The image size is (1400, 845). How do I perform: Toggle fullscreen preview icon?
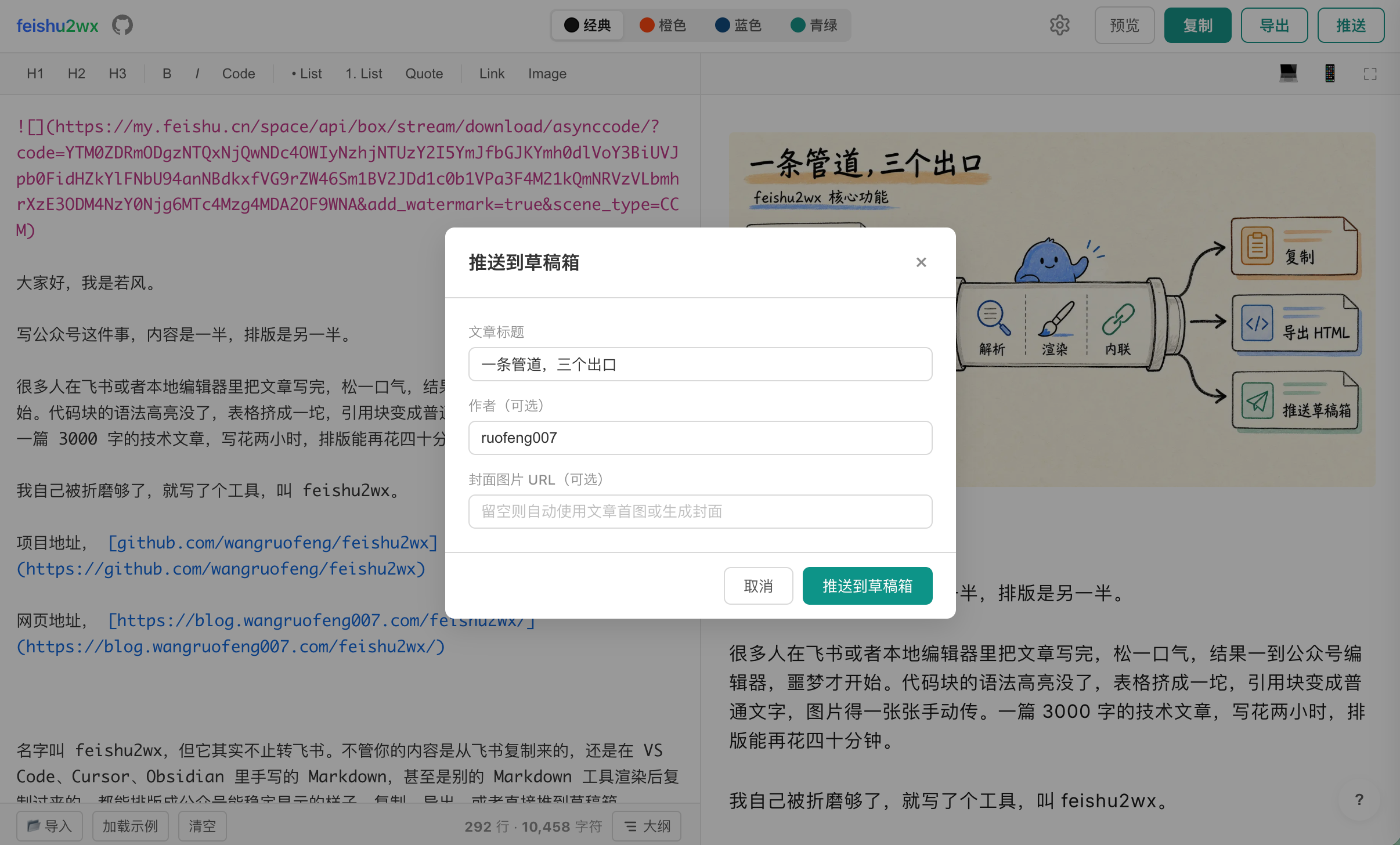[x=1370, y=74]
